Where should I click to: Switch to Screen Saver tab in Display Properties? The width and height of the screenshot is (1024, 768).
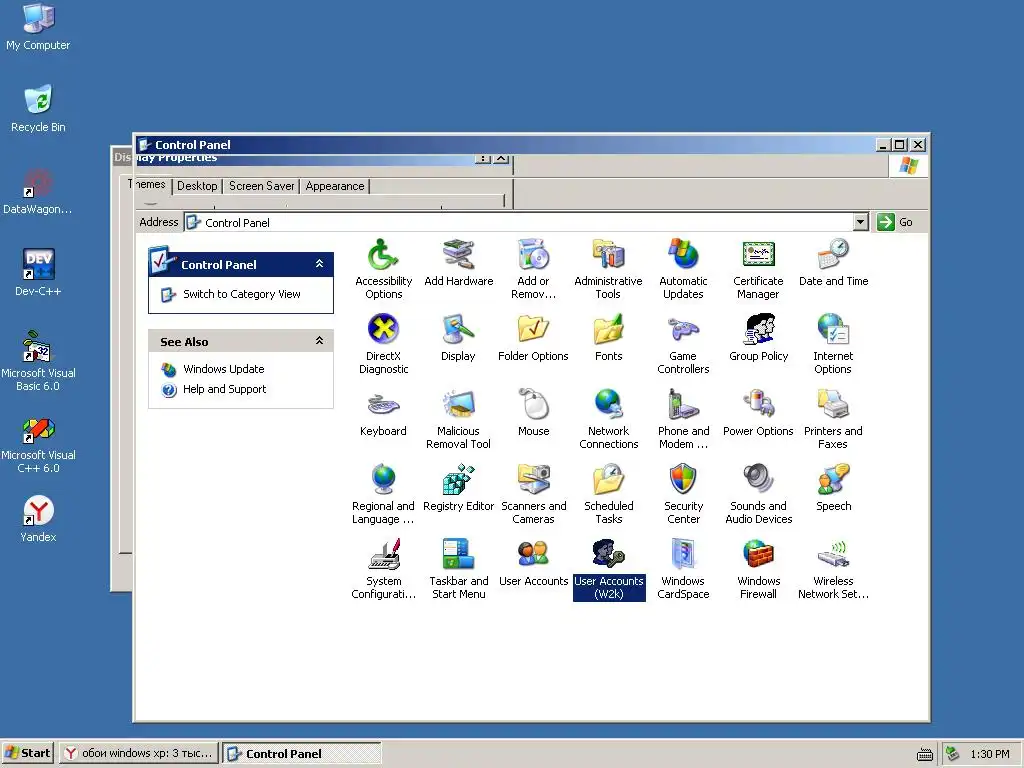click(261, 186)
